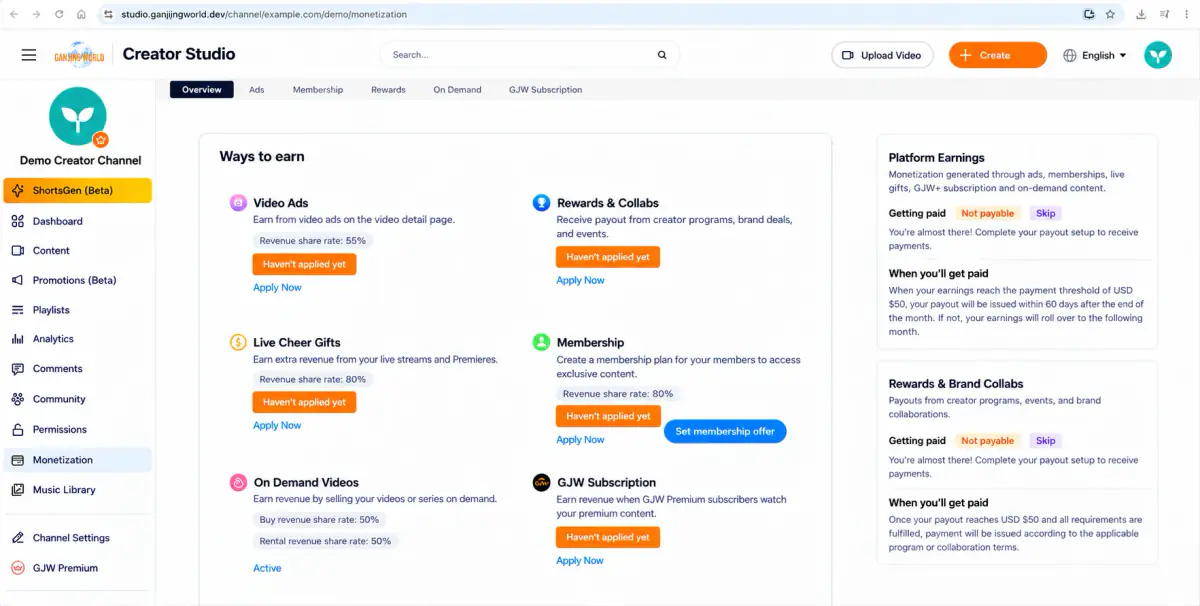This screenshot has width=1200, height=606.
Task: Switch to the Ads tab
Action: [x=257, y=90]
